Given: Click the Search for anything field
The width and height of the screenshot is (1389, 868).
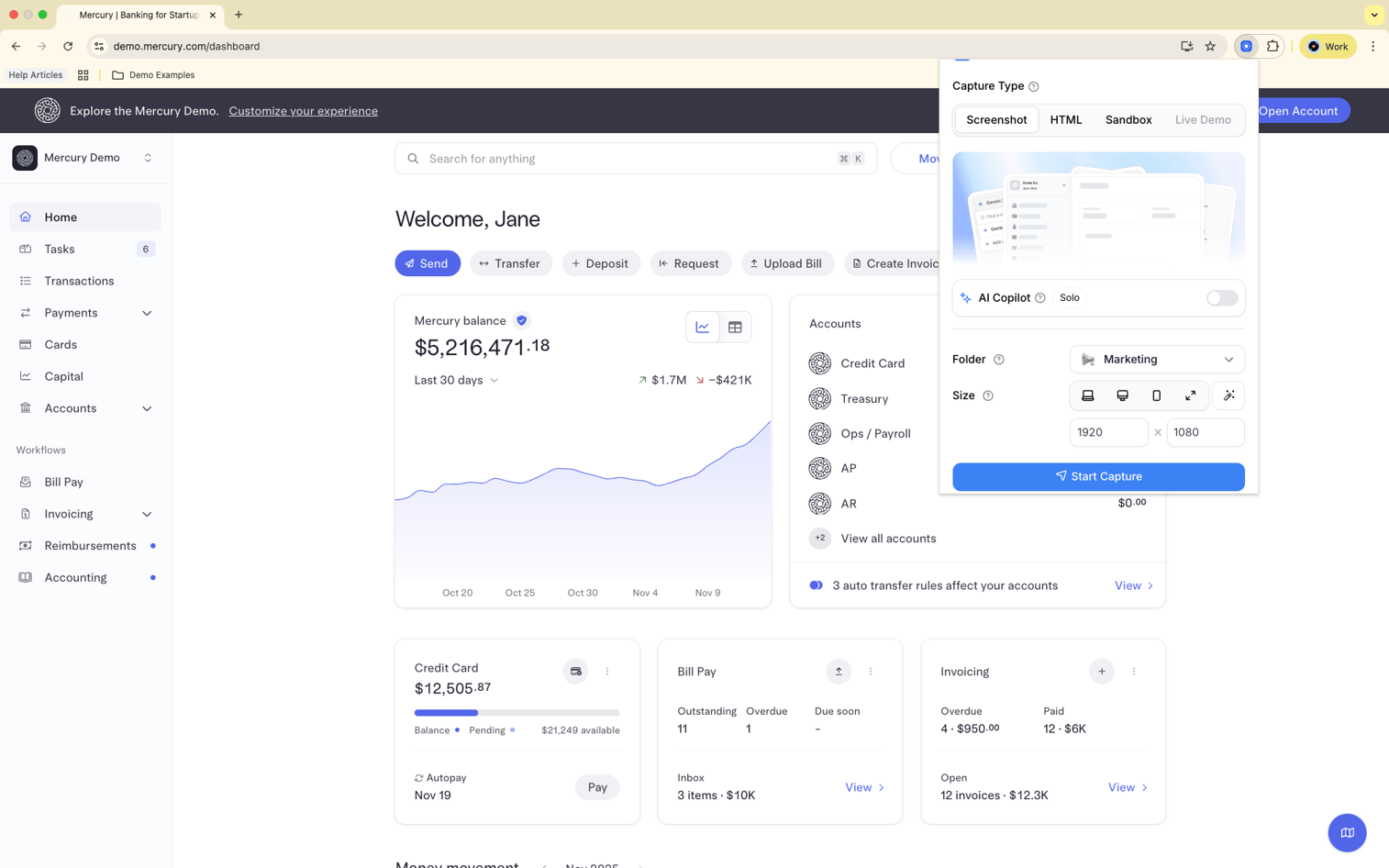Looking at the screenshot, I should tap(636, 159).
